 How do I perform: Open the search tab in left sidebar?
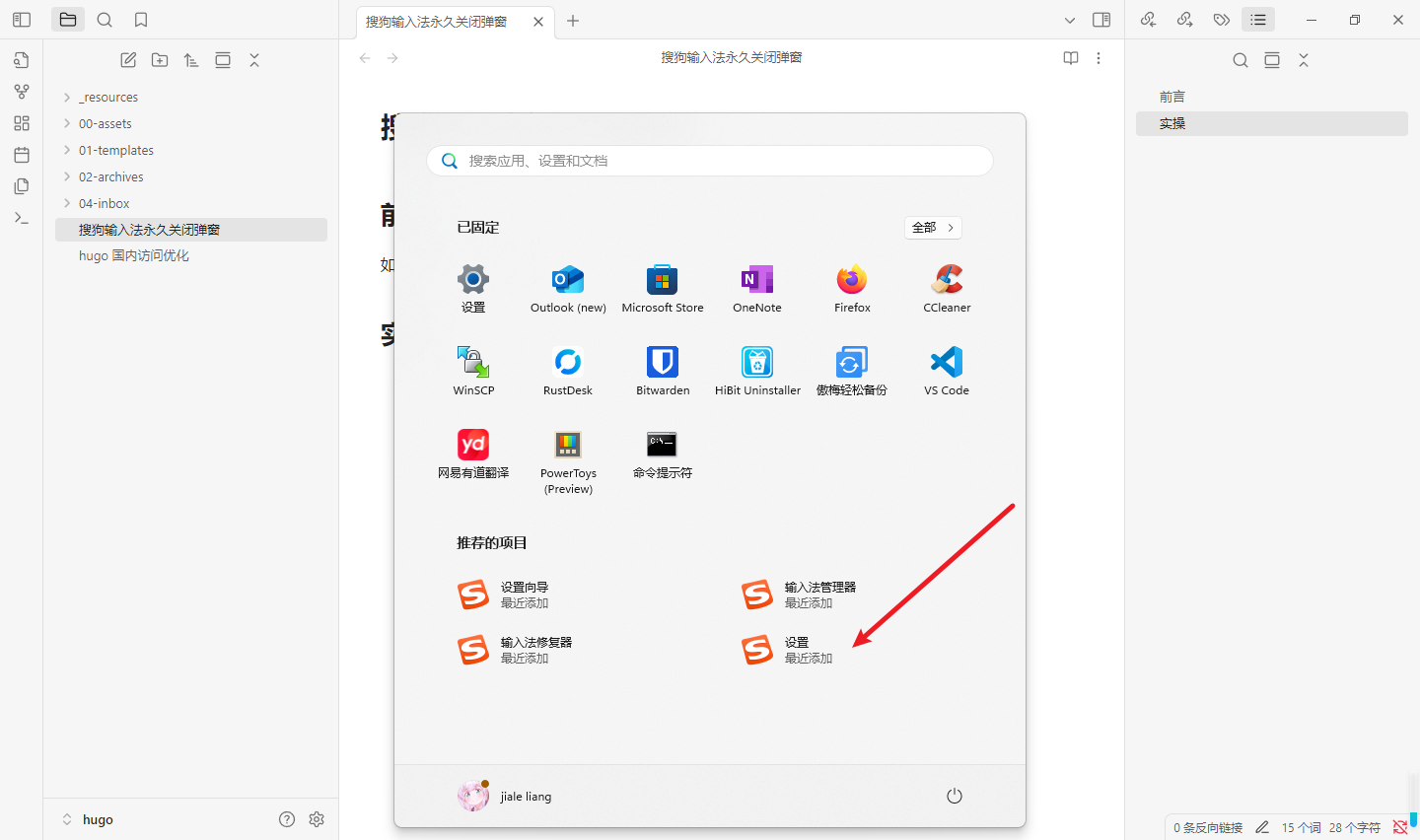105,20
